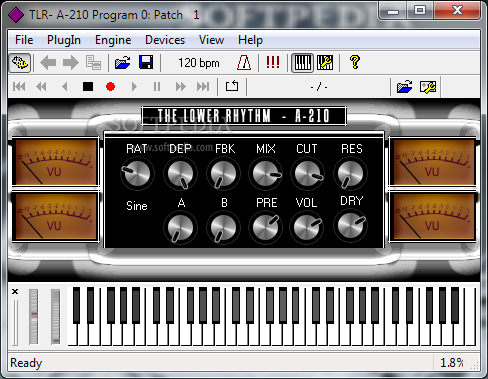
Task: Click the CUT knob
Action: pyautogui.click(x=307, y=174)
